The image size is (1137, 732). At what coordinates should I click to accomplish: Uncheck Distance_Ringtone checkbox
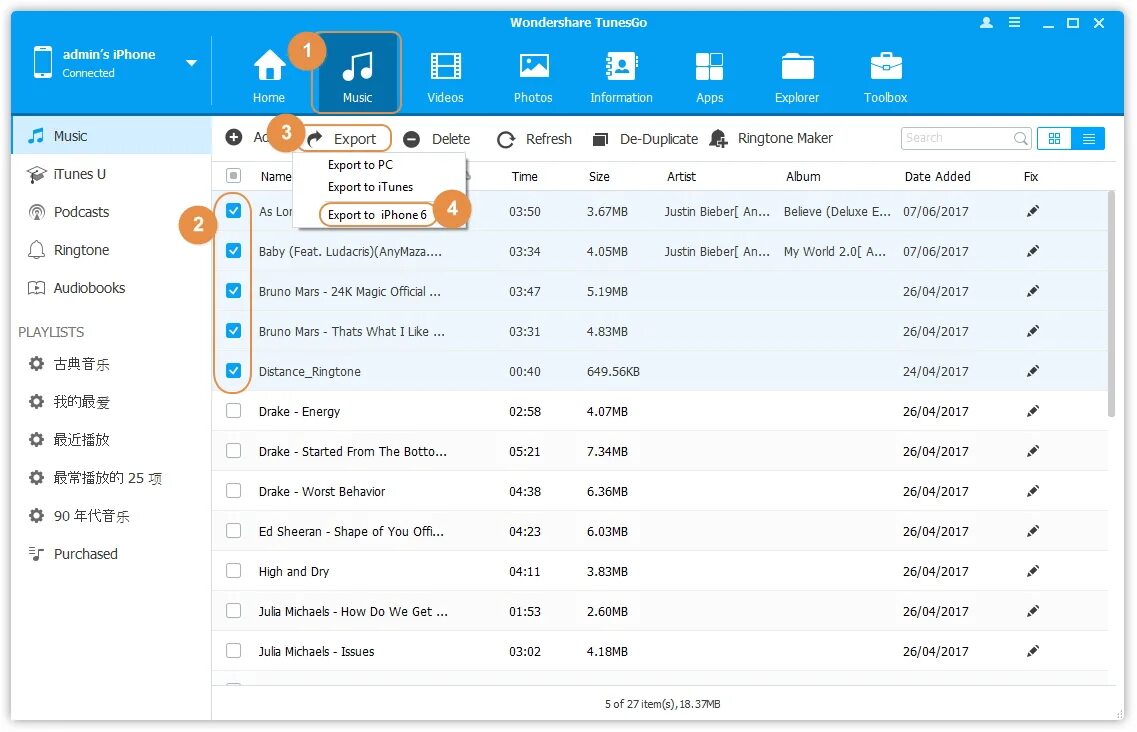(233, 371)
